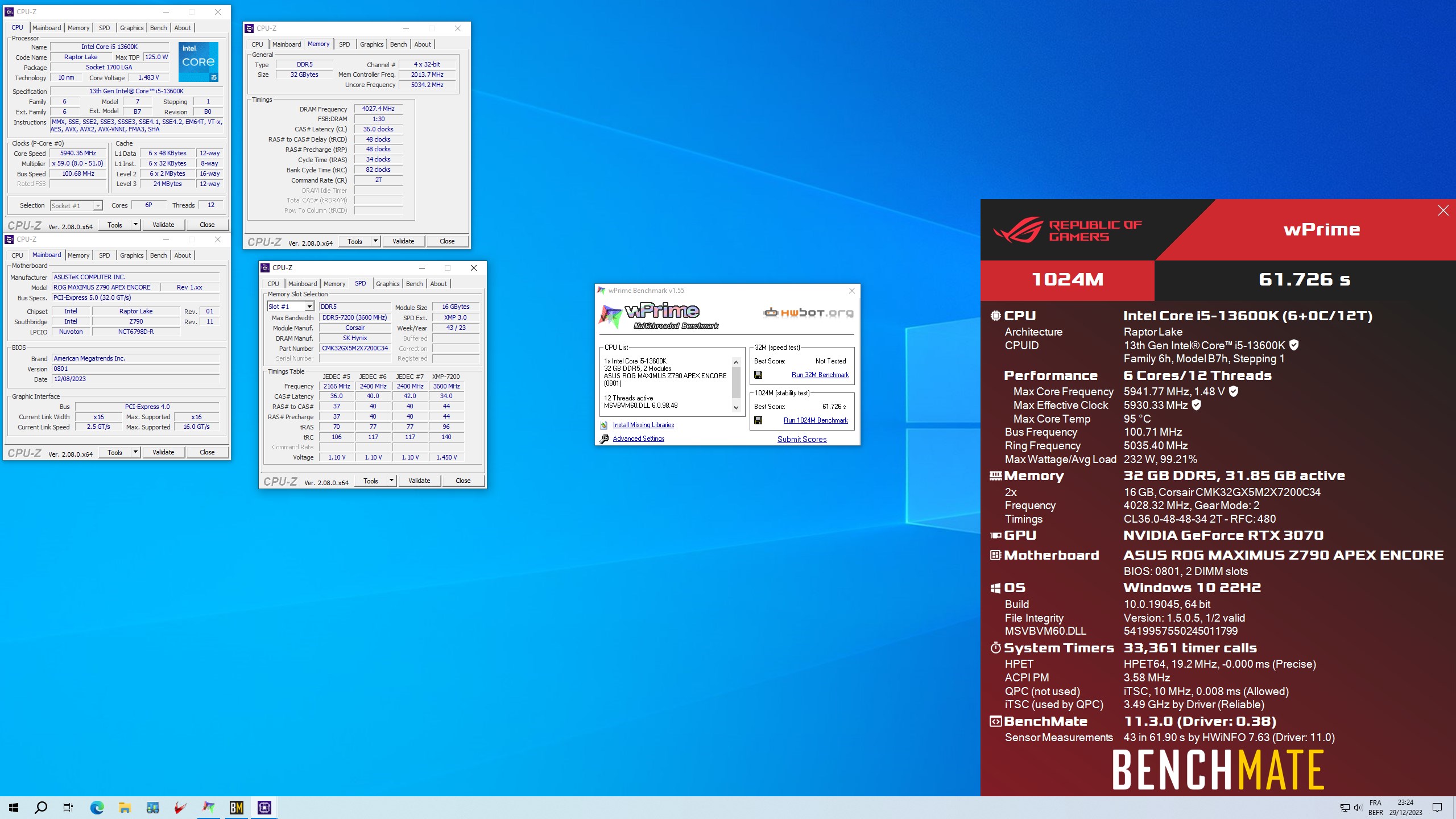This screenshot has width=1456, height=819.
Task: Click Close button in the CPU-Z Mainboard window
Action: pyautogui.click(x=207, y=452)
